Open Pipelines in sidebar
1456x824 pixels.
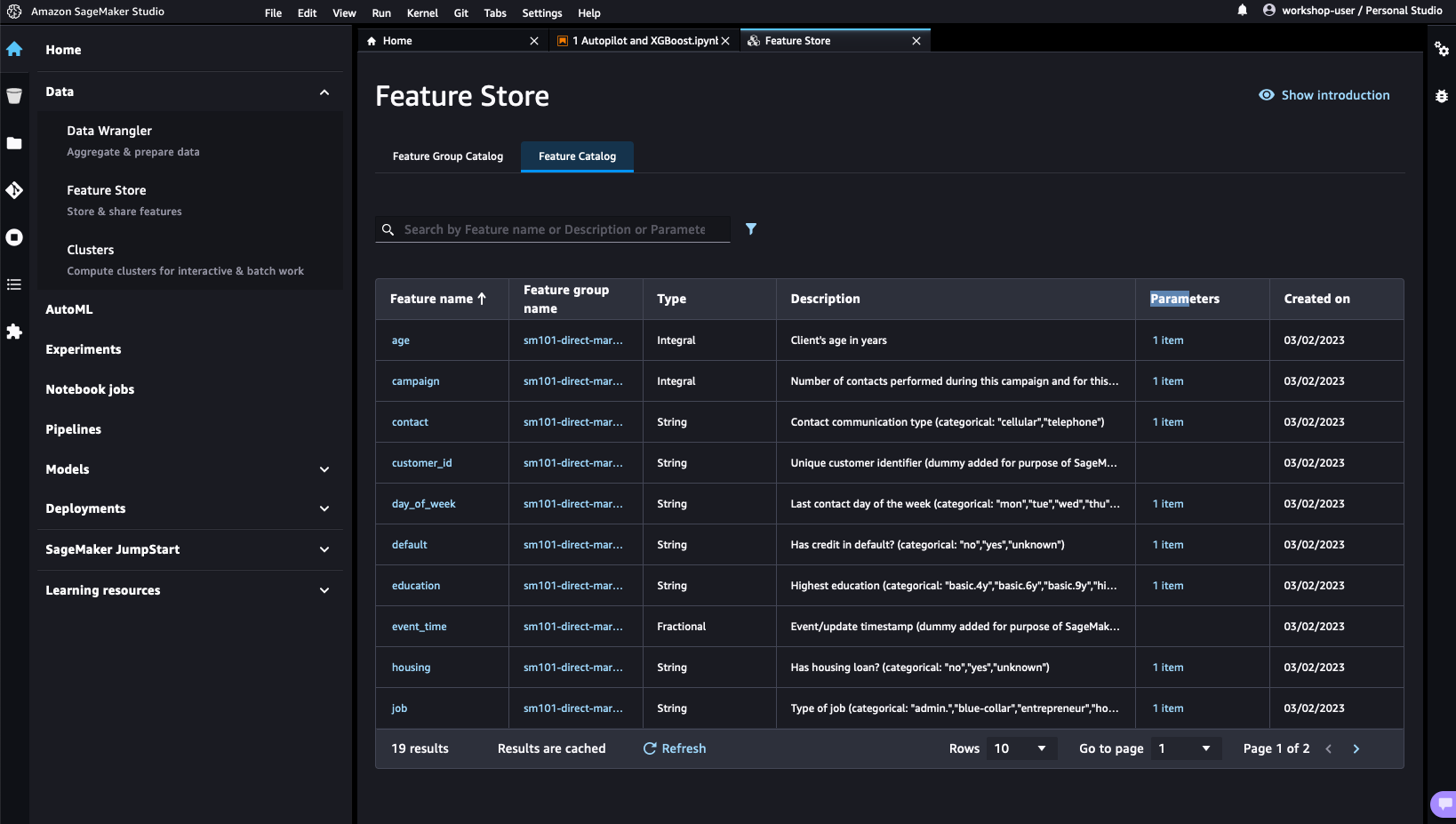[74, 429]
